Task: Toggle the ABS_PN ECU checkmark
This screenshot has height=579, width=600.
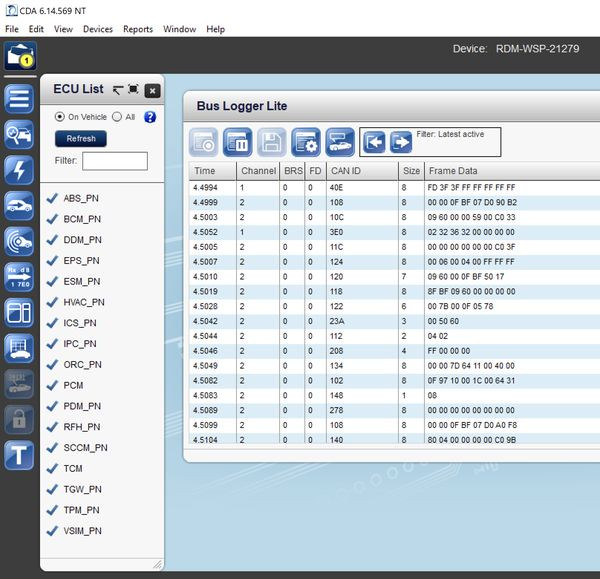Action: click(x=52, y=198)
